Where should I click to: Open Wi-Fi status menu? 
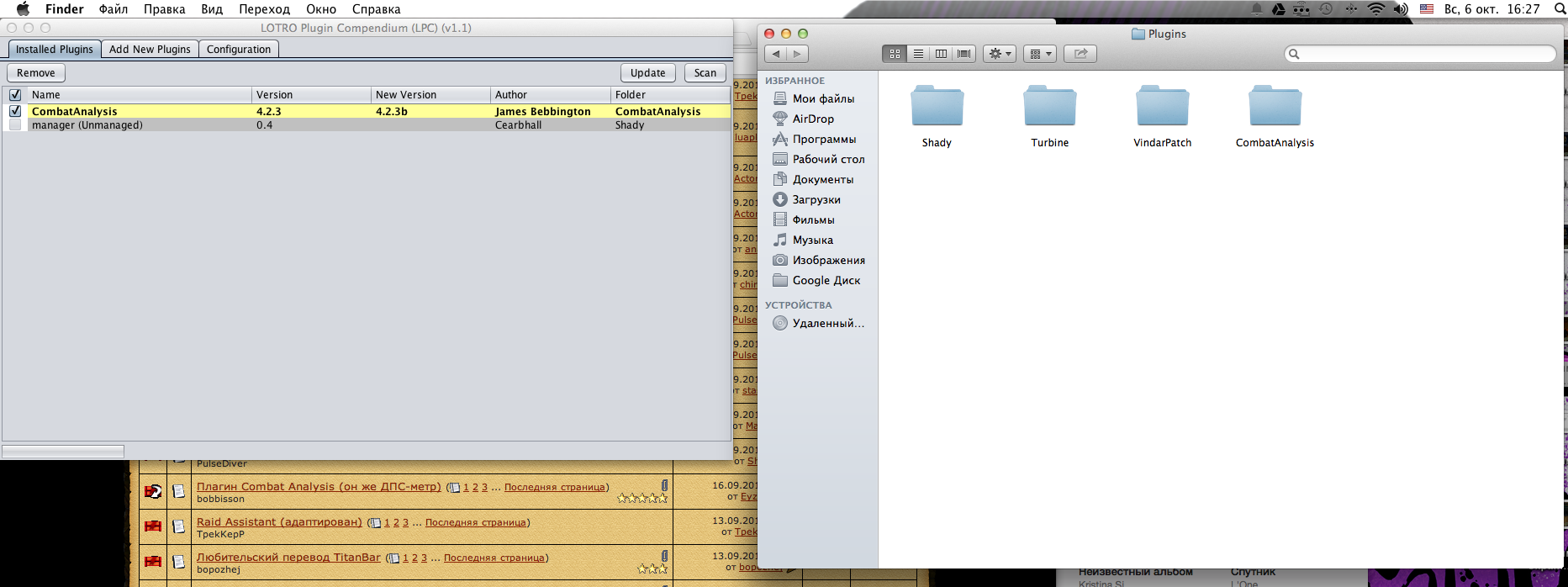(1376, 9)
